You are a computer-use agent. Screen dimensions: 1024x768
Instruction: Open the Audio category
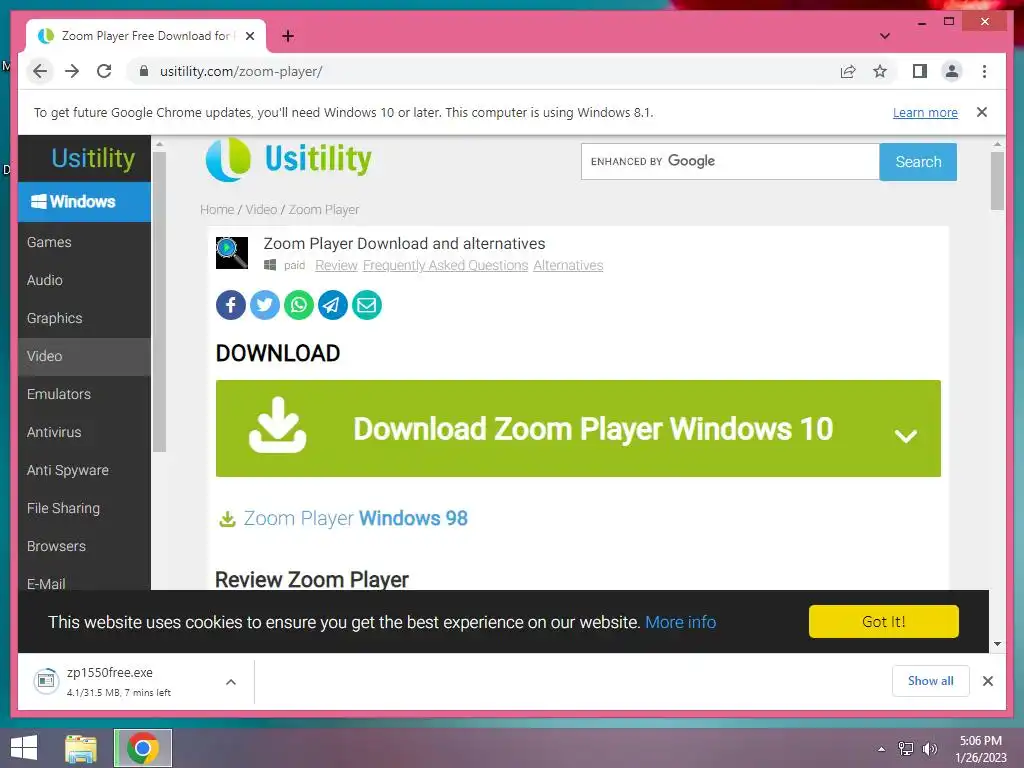coord(84,280)
